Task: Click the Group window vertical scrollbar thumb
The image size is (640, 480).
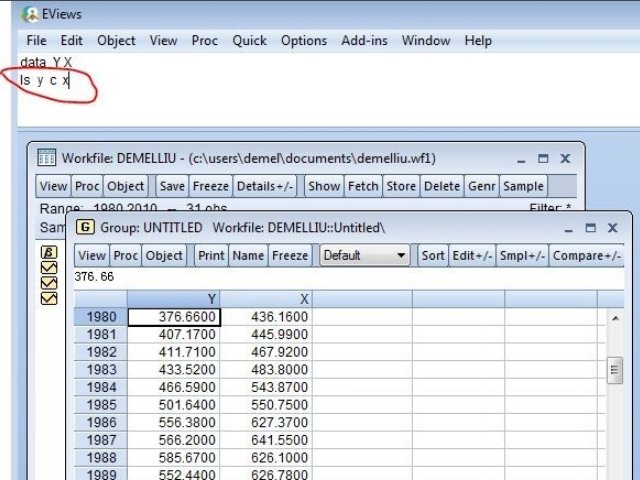Action: [615, 370]
